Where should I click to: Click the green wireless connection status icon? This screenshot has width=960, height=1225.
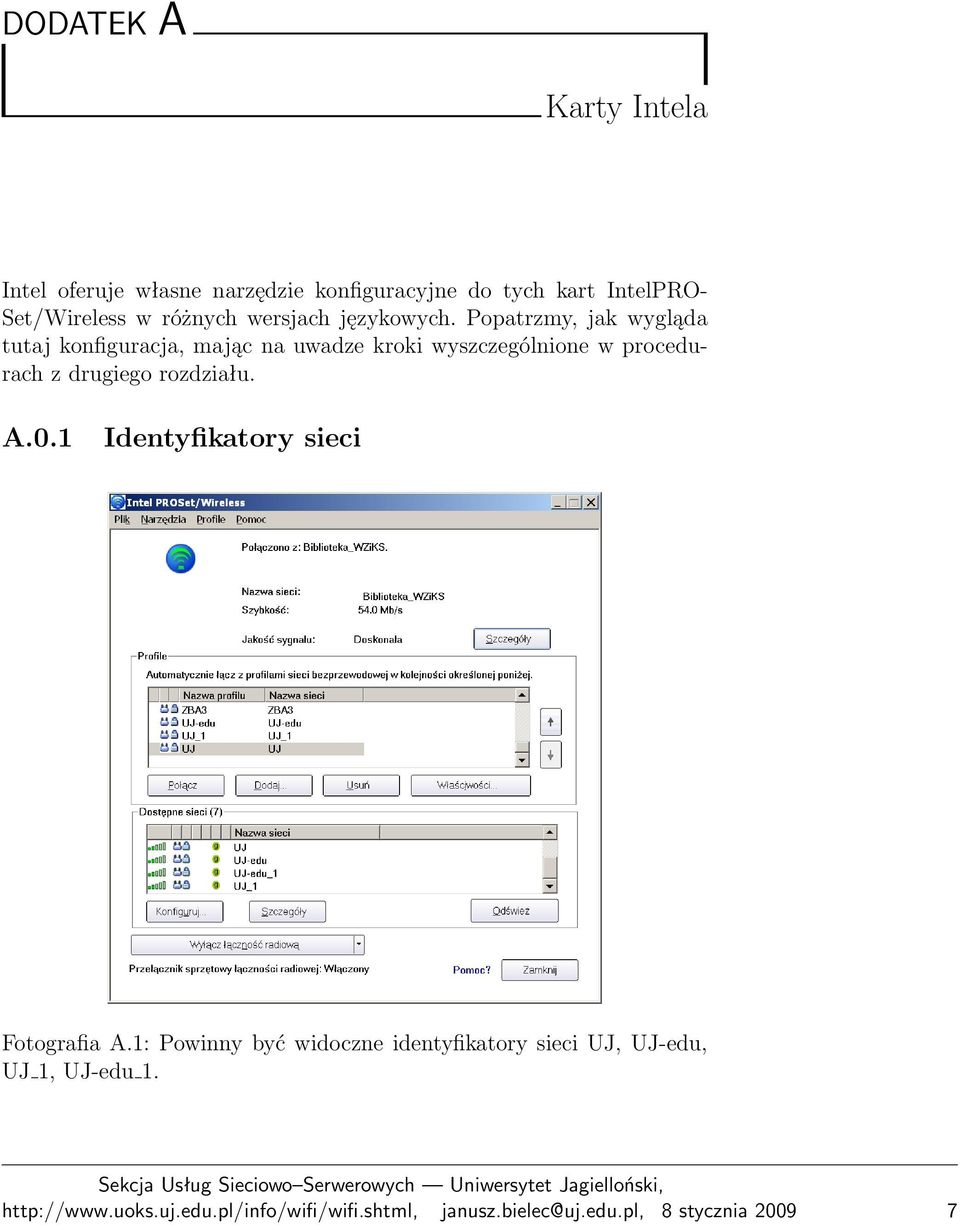180,558
